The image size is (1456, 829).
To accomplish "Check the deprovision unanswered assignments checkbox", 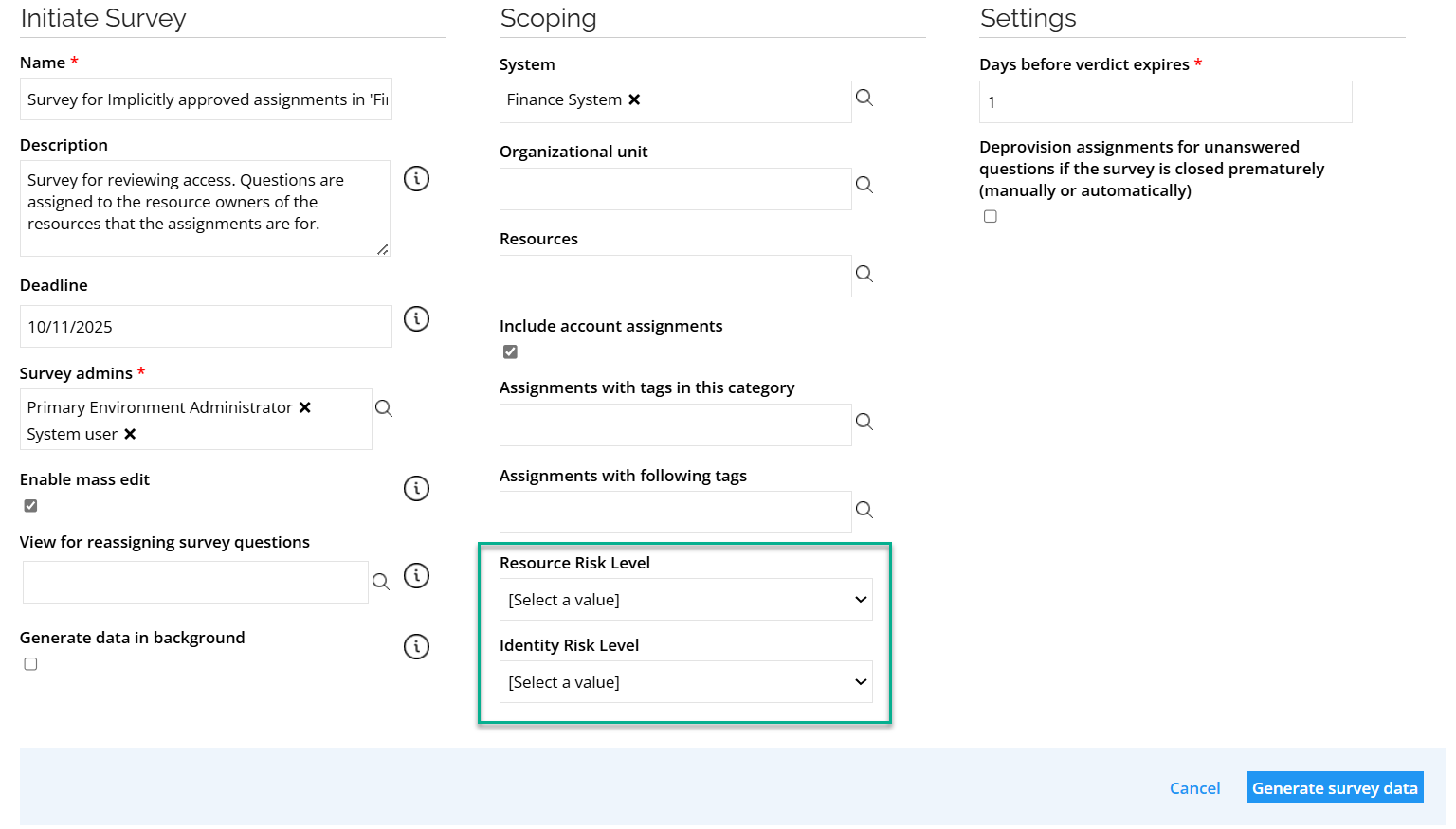I will pos(991,217).
